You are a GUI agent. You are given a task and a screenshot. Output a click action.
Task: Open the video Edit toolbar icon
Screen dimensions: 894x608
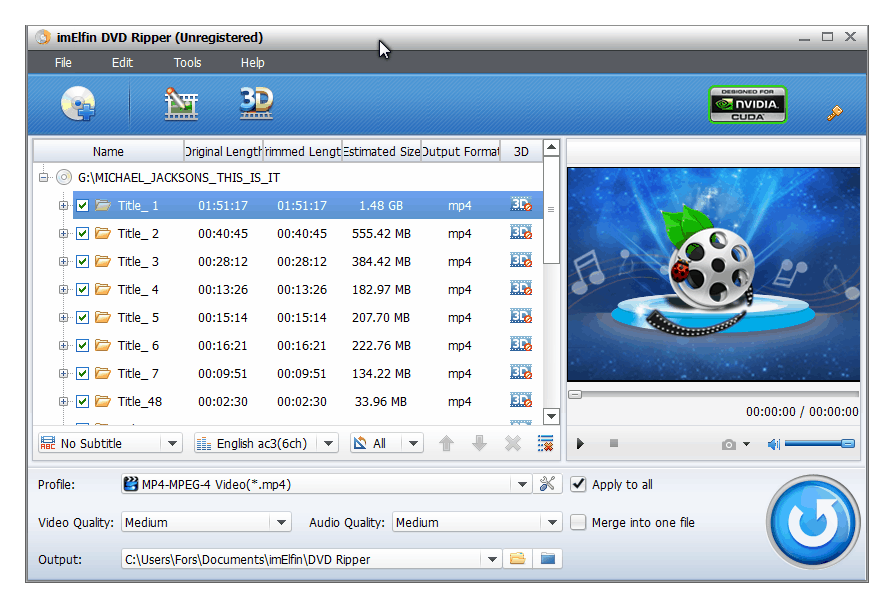click(181, 104)
